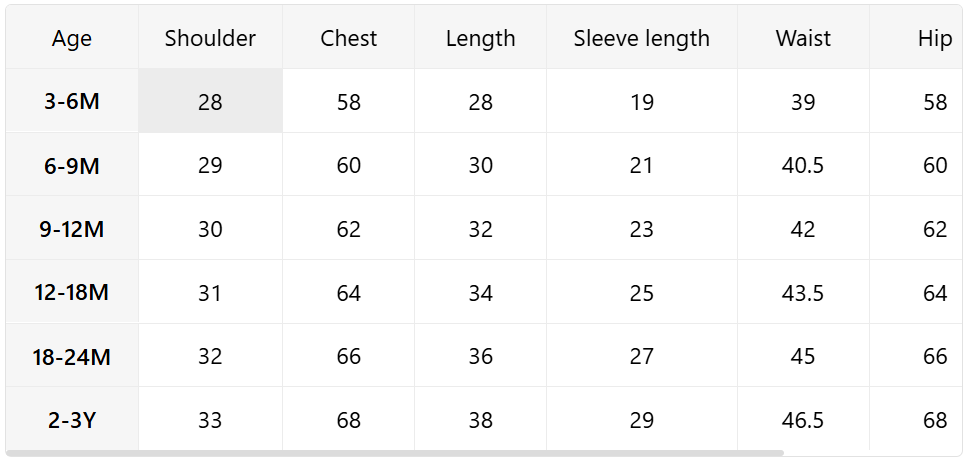Select the Waist value 40.5 cell
Screen dimensions: 966x459
(803, 165)
